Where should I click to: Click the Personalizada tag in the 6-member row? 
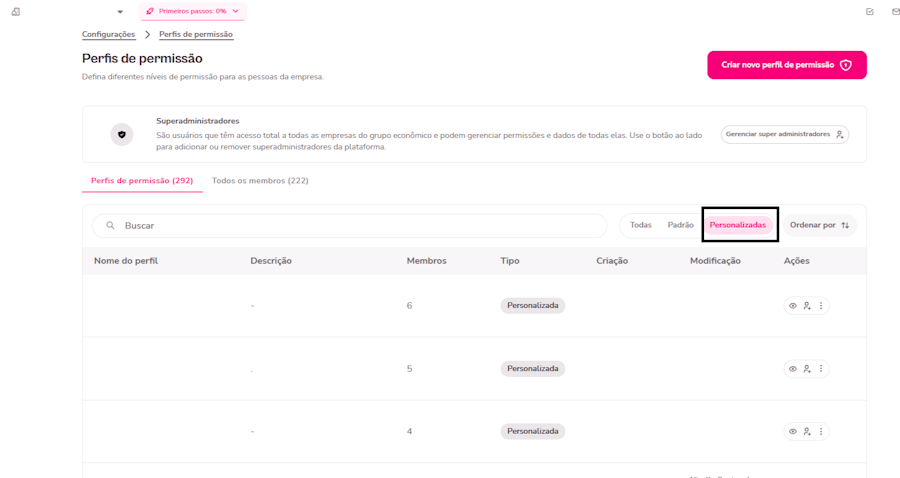(x=533, y=305)
